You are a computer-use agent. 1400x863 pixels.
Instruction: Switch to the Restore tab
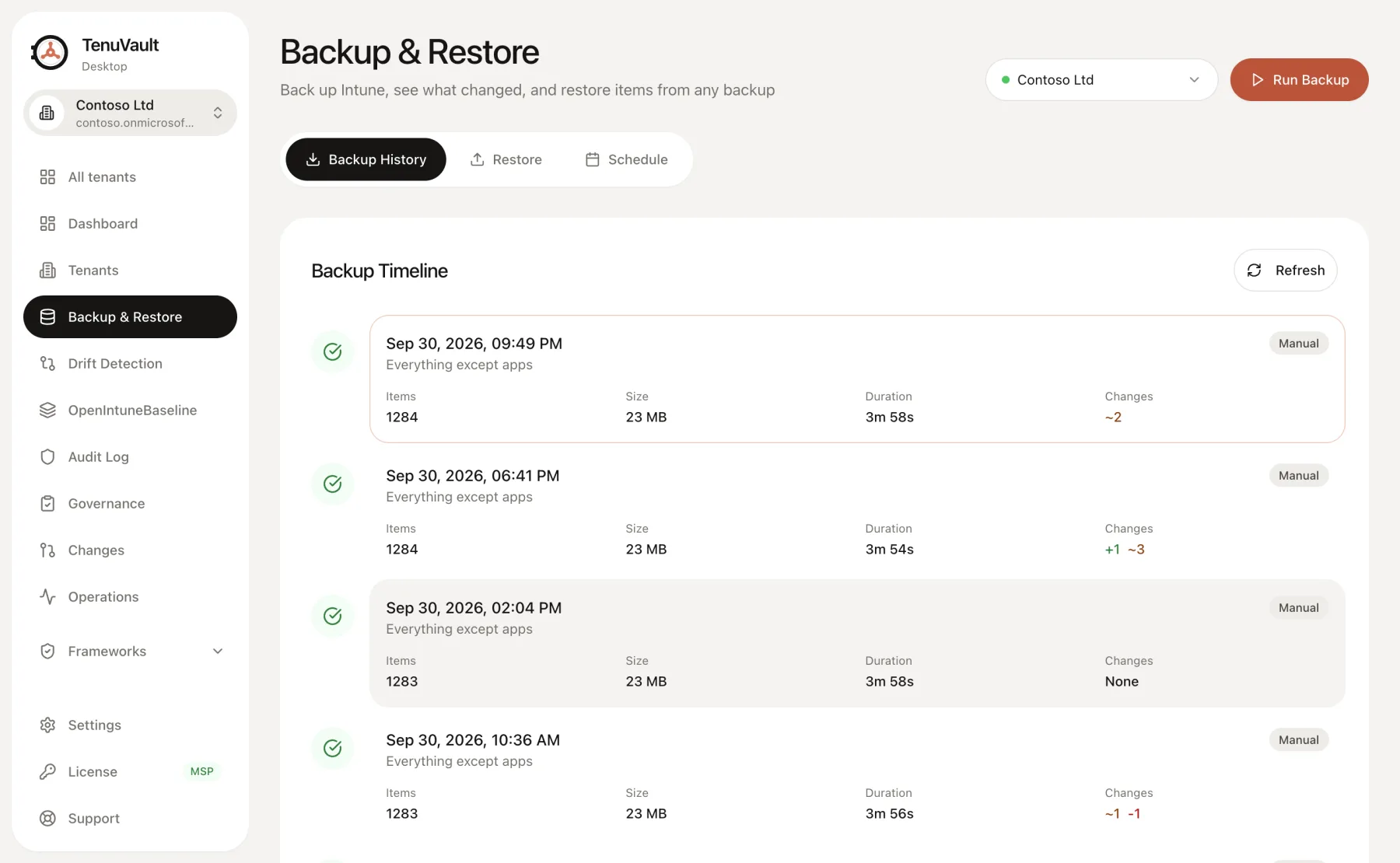506,159
